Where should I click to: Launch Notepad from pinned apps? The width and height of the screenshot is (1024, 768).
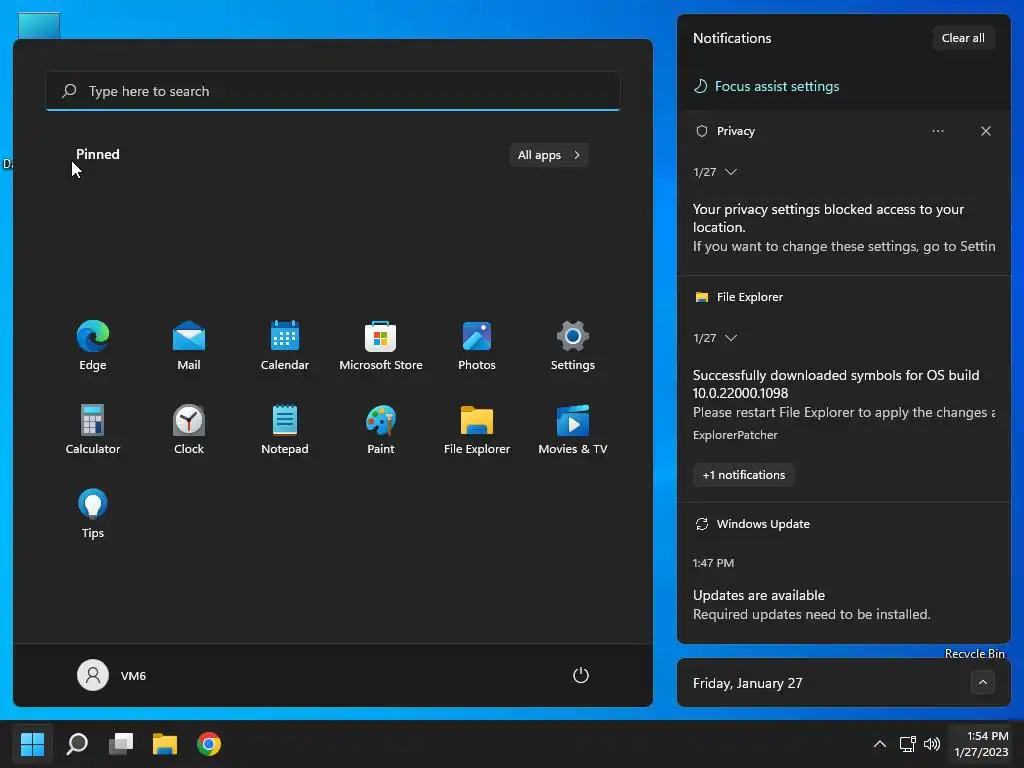[285, 430]
